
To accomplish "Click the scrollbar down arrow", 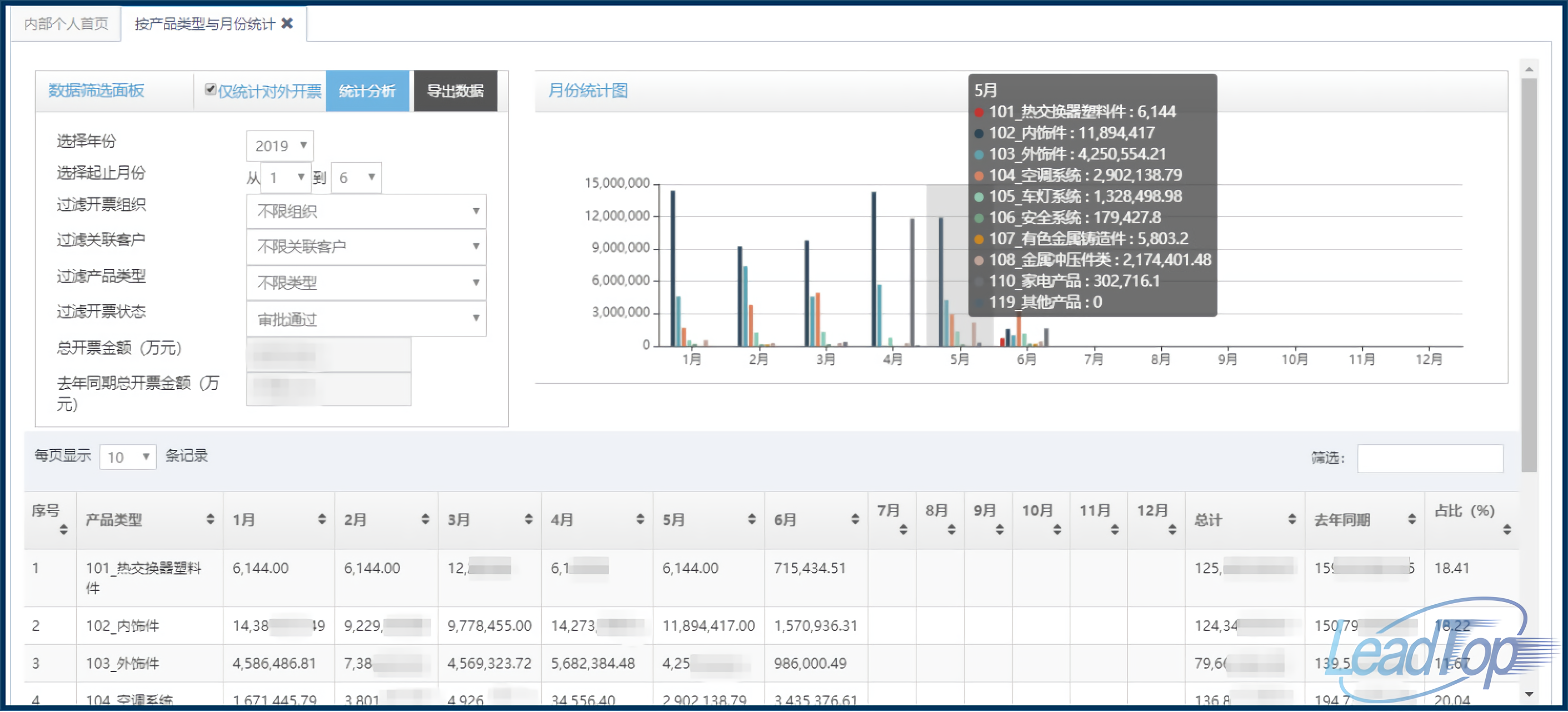I will pos(1530,694).
